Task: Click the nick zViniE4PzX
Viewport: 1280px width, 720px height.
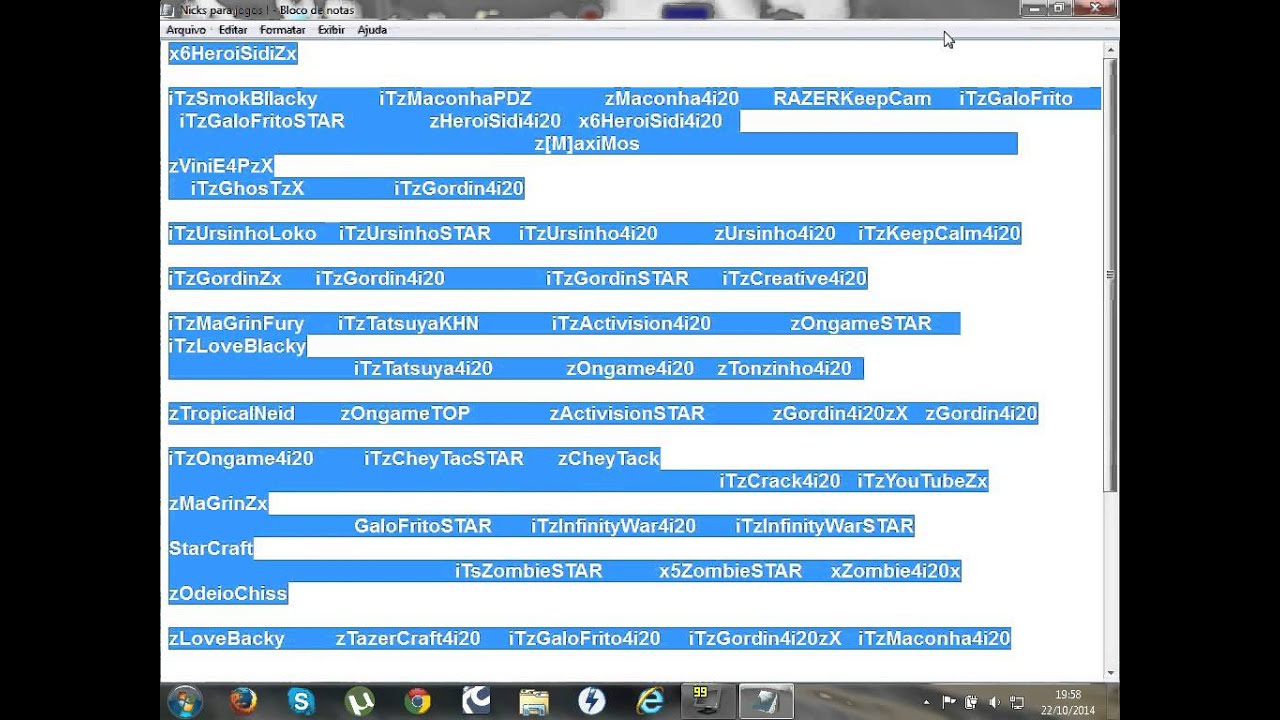Action: pos(221,166)
